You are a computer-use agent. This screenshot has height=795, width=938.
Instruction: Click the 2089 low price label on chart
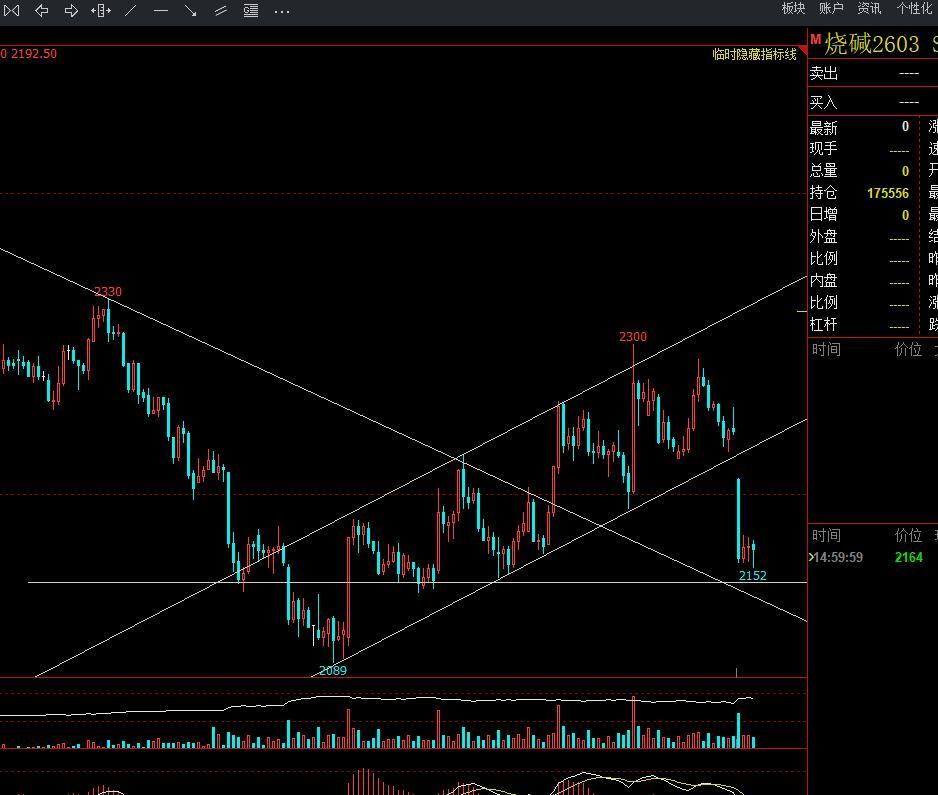click(x=333, y=671)
